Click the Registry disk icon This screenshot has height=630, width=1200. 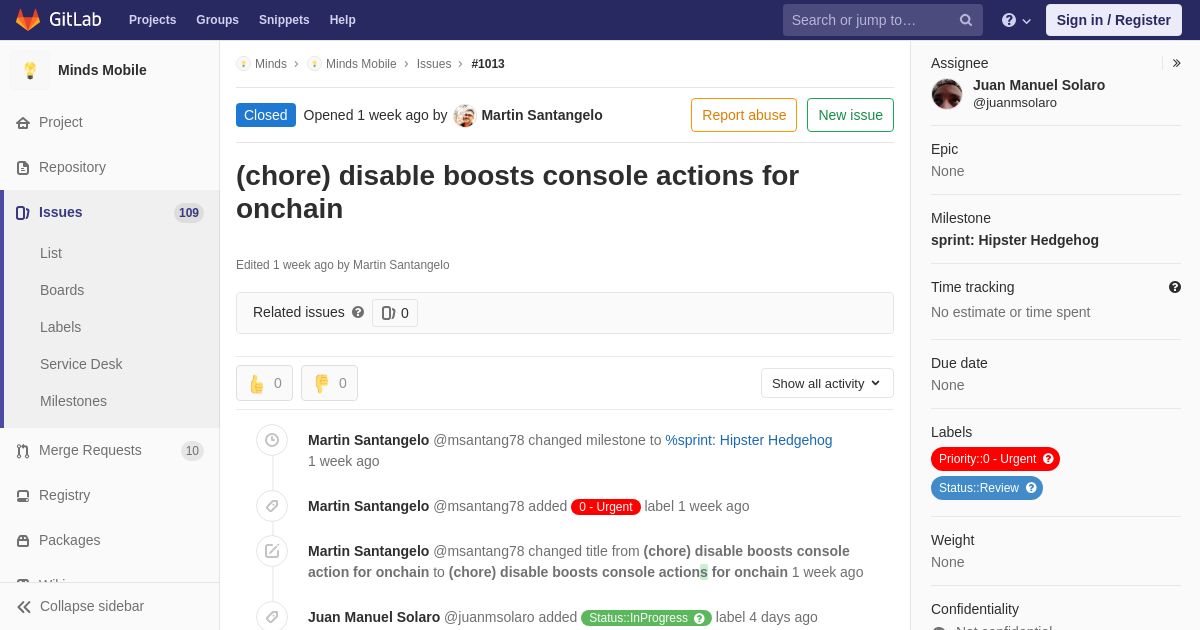[x=23, y=496]
